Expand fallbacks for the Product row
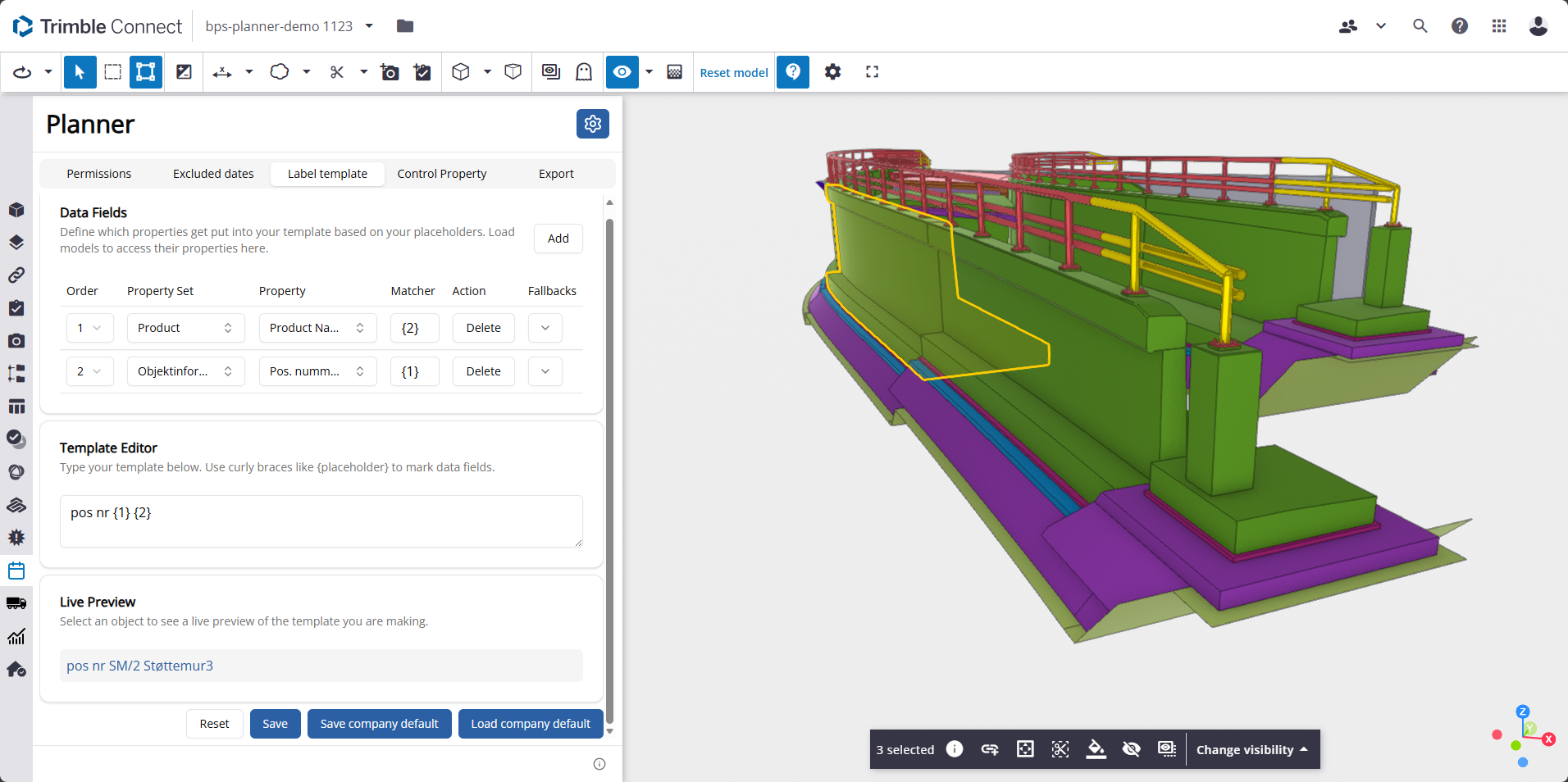This screenshot has width=1568, height=782. 545,328
